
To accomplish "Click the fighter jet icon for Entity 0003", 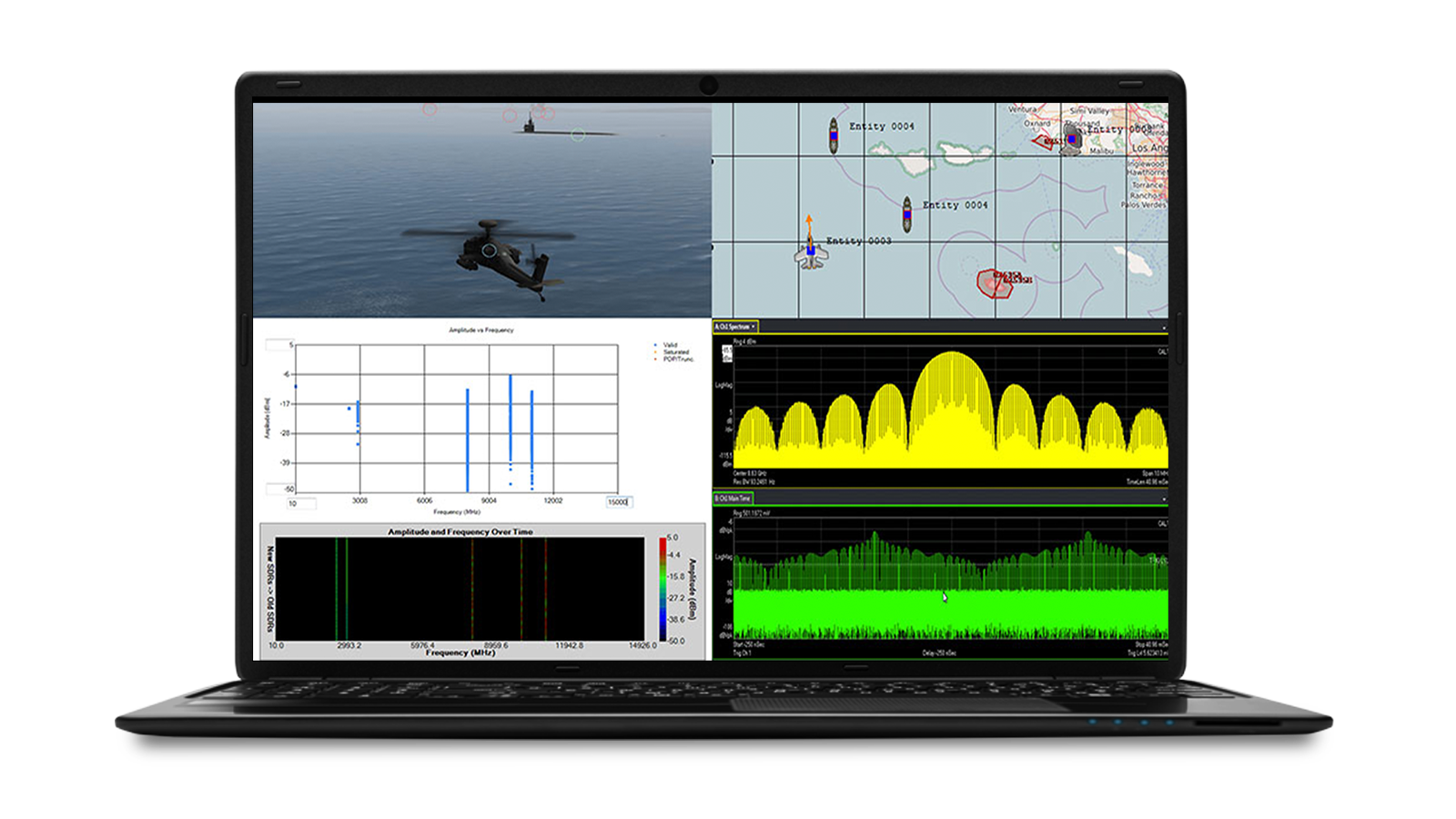I will [x=810, y=255].
